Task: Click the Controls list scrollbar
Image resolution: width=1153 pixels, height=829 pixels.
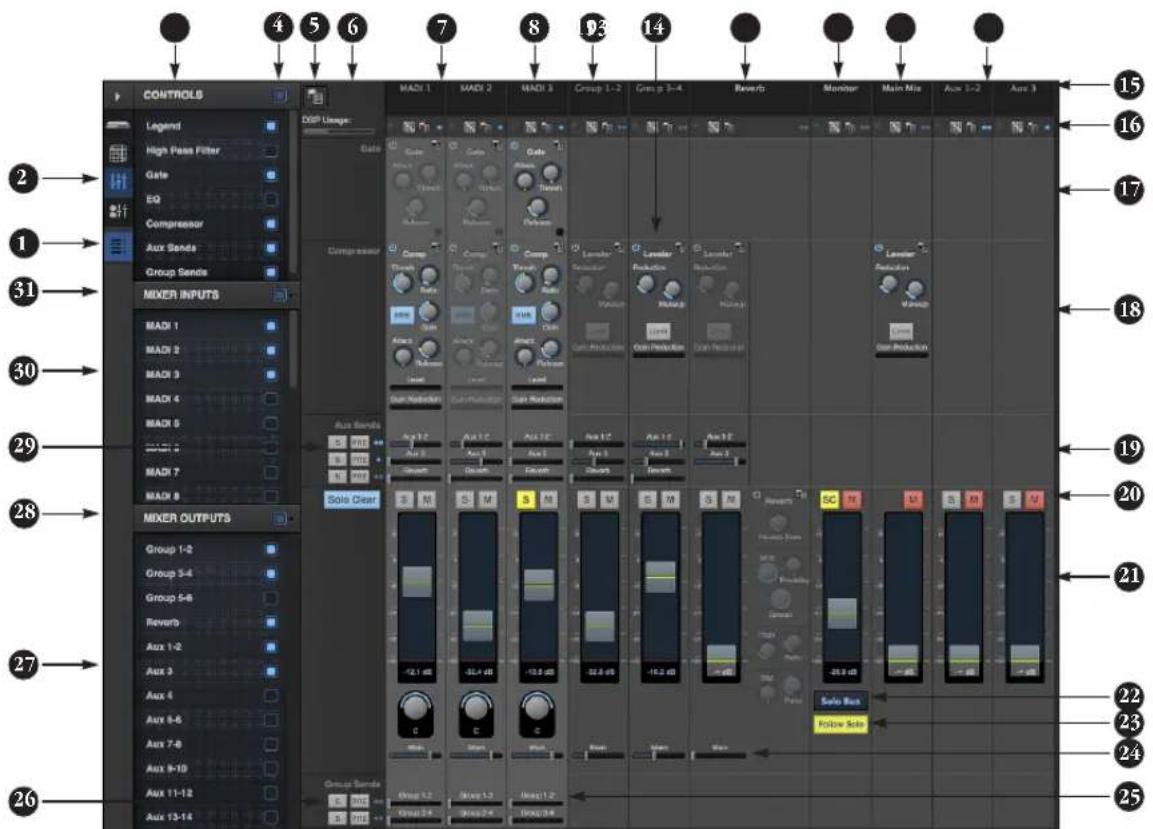Action: pyautogui.click(x=293, y=193)
